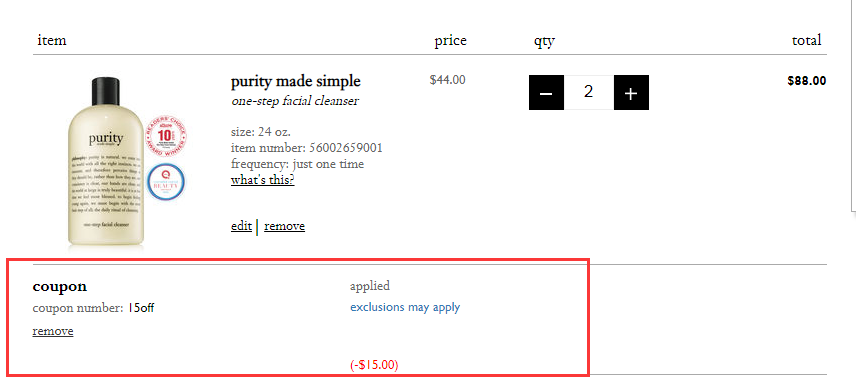This screenshot has width=856, height=391.
Task: Click the item number 56002659001 text
Action: click(307, 148)
